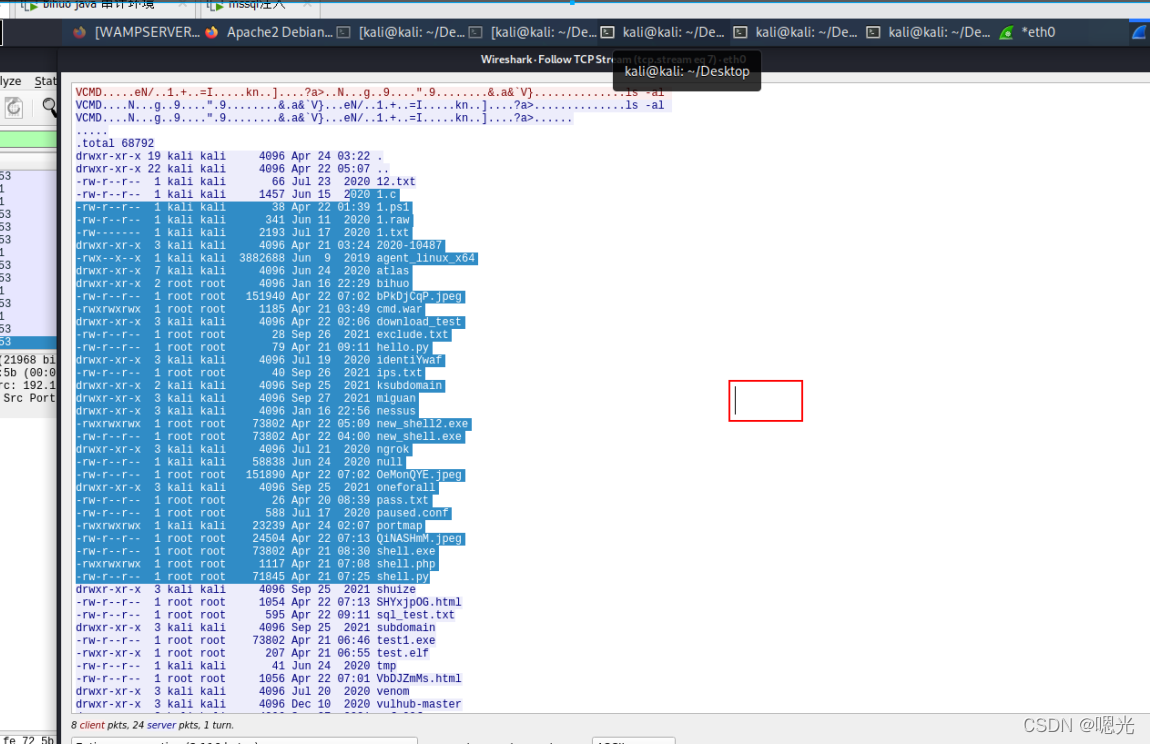This screenshot has height=744, width=1150.
Task: Click the reload capture icon in Wireshark toolbar
Action: tap(14, 108)
